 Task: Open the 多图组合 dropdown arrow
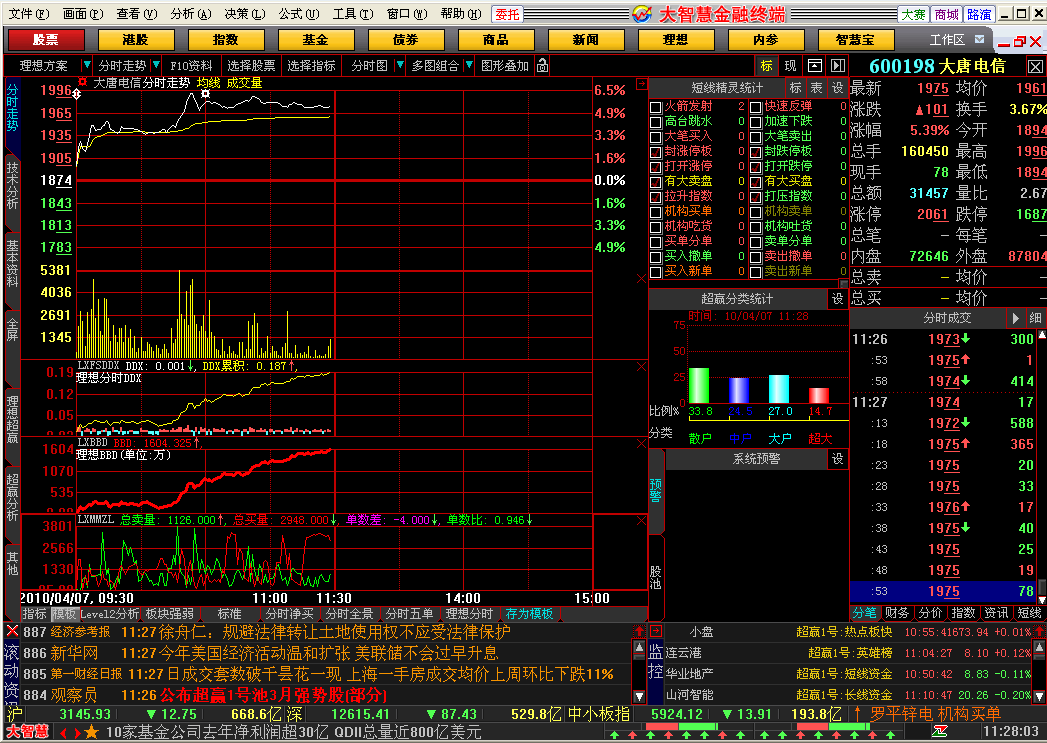click(x=469, y=65)
